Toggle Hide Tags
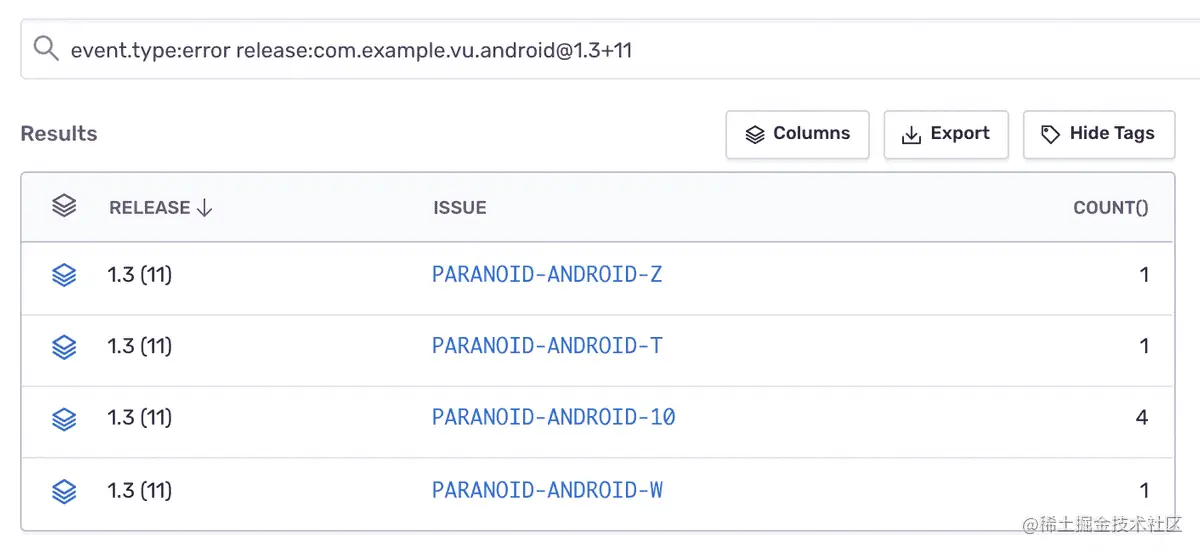 click(1098, 134)
